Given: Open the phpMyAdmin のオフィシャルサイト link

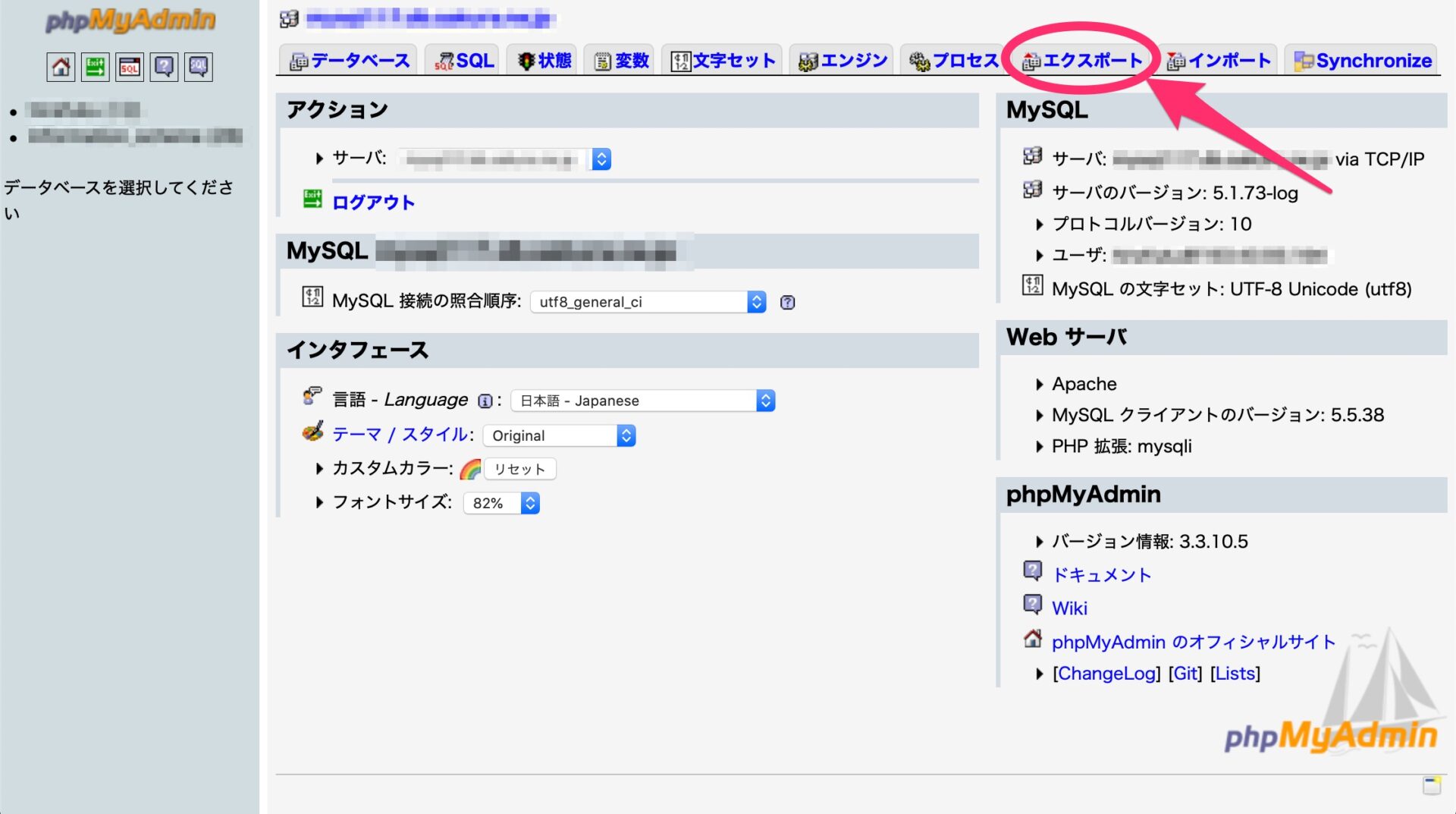Looking at the screenshot, I should point(1193,642).
